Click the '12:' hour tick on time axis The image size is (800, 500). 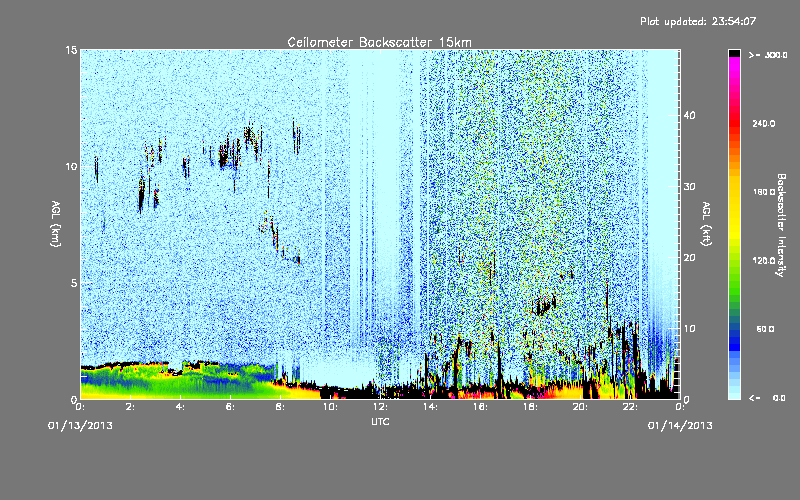click(380, 407)
